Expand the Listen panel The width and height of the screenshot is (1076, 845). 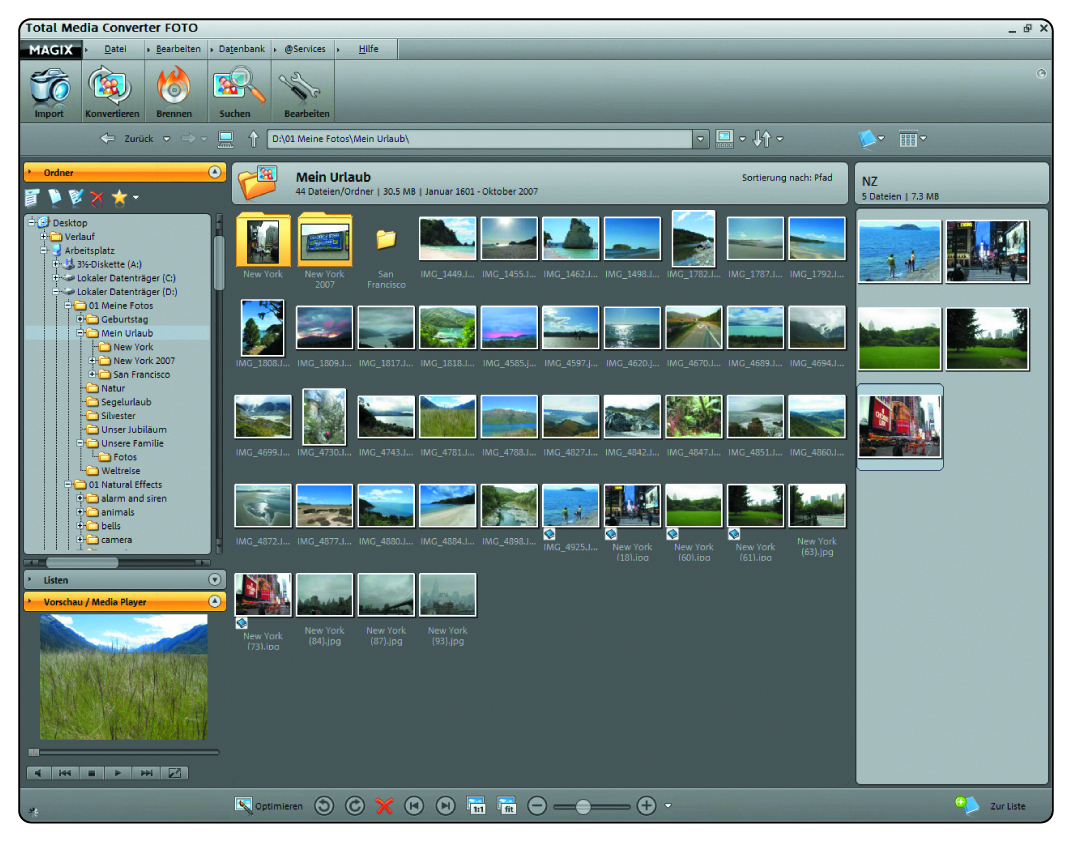click(x=214, y=580)
